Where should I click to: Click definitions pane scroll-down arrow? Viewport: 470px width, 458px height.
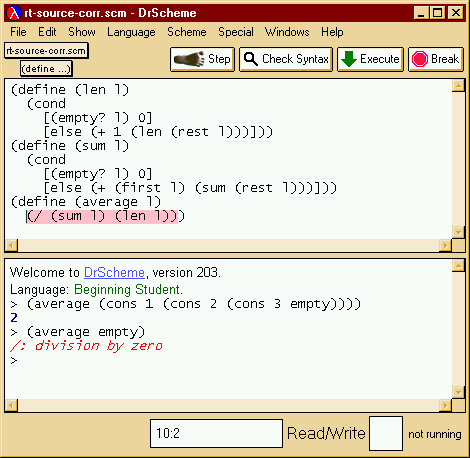pyautogui.click(x=458, y=232)
